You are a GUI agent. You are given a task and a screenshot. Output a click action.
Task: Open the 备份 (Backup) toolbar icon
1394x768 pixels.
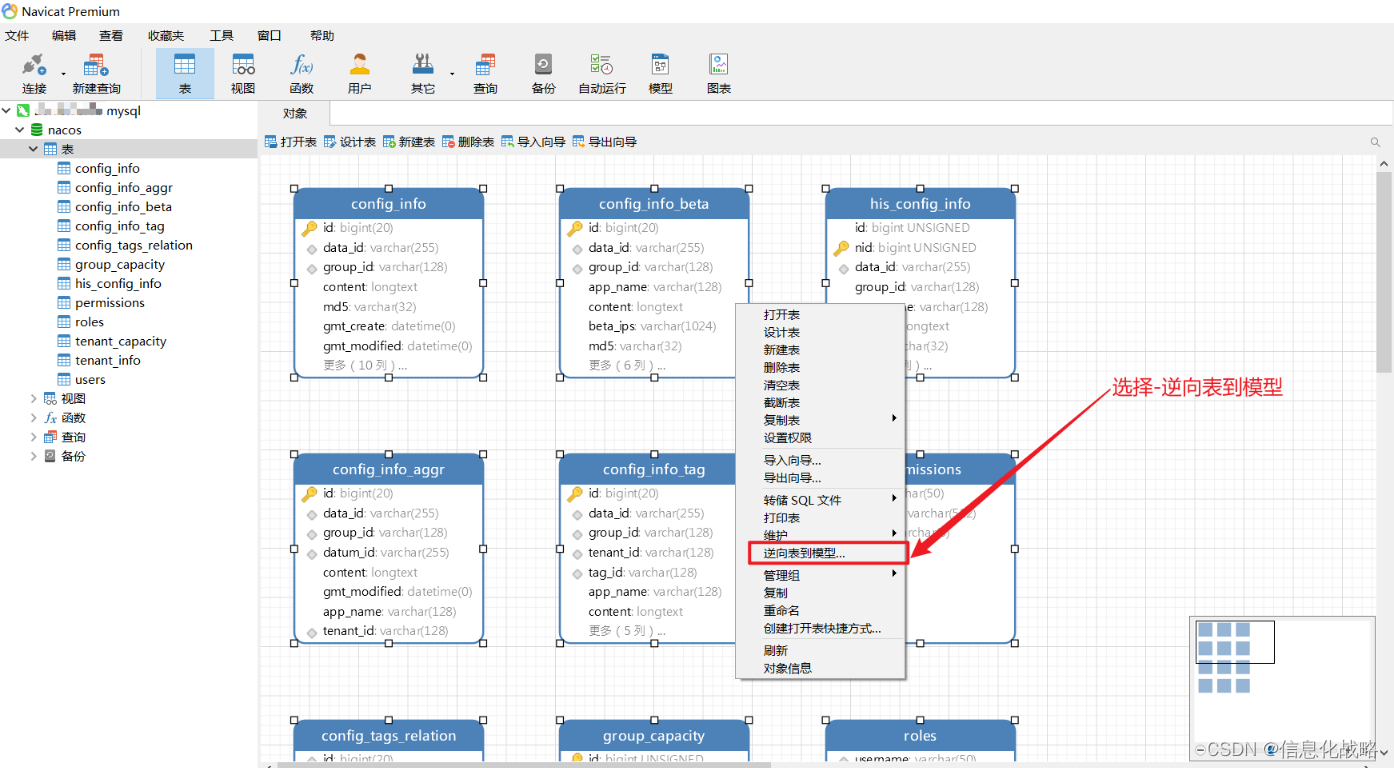[543, 74]
